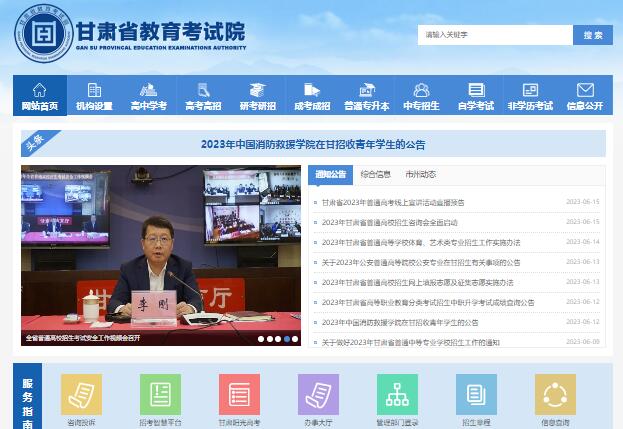Open the 普通中等专业学校招生工作的通知 notice
This screenshot has height=429, width=623.
coord(410,342)
